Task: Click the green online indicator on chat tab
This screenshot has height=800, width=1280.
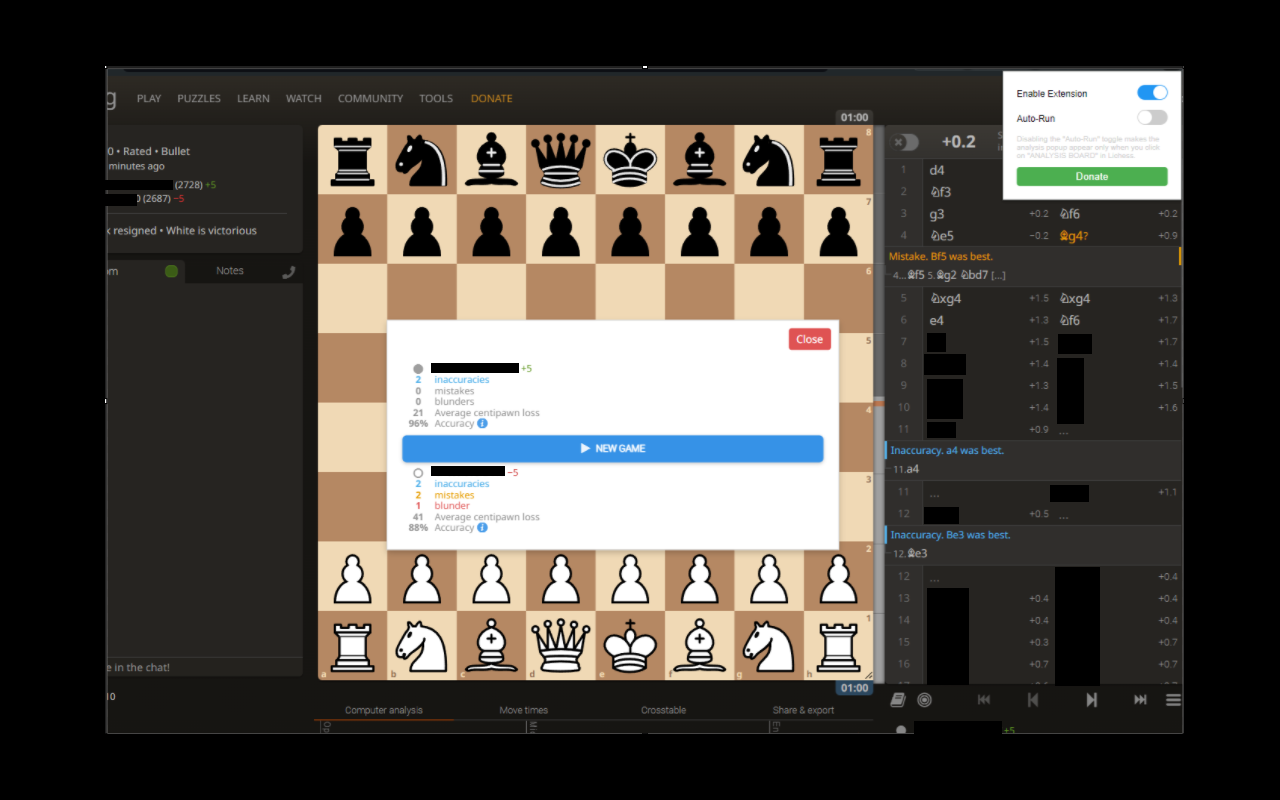Action: point(170,270)
